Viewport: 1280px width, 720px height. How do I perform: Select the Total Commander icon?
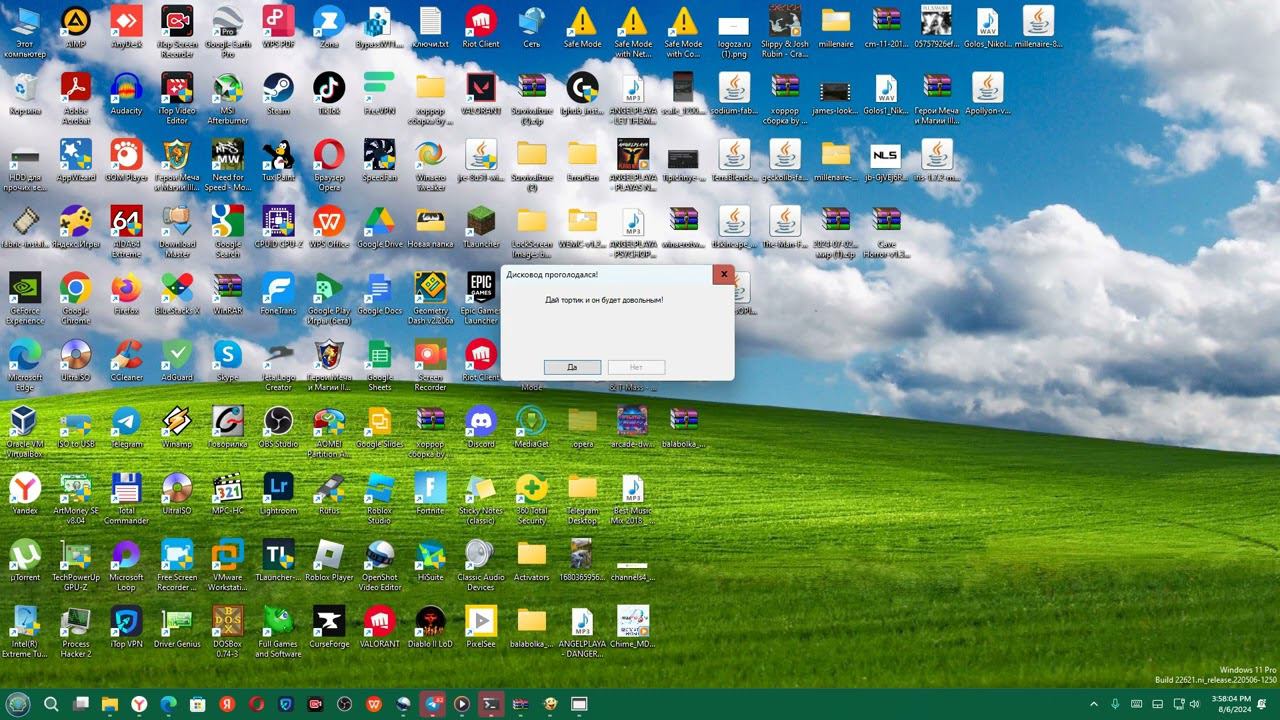(126, 499)
